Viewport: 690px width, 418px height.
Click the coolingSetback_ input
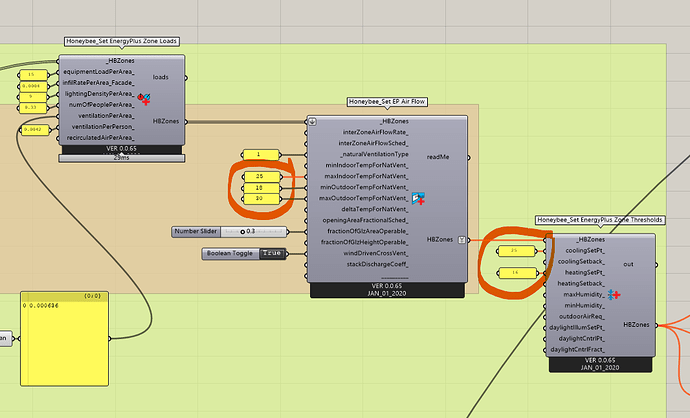coord(581,262)
